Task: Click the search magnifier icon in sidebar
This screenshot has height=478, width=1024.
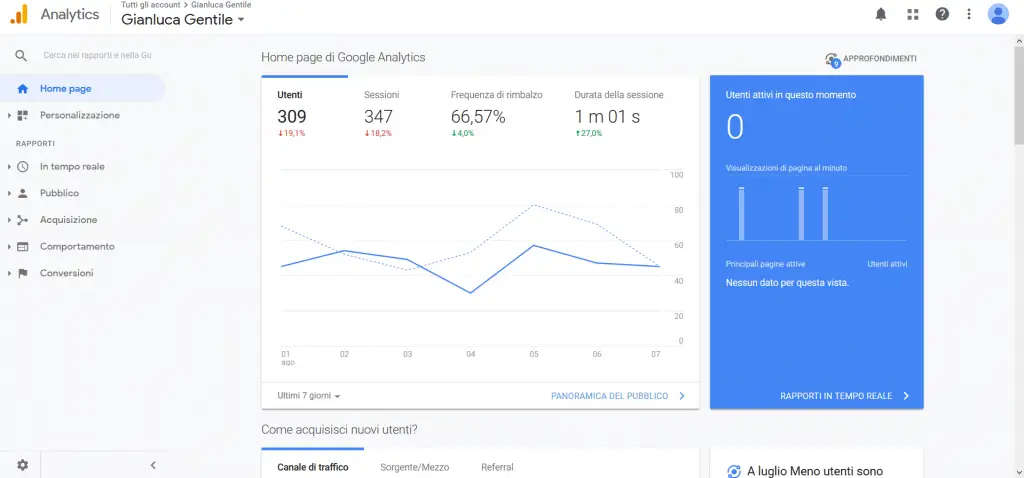Action: tap(22, 56)
